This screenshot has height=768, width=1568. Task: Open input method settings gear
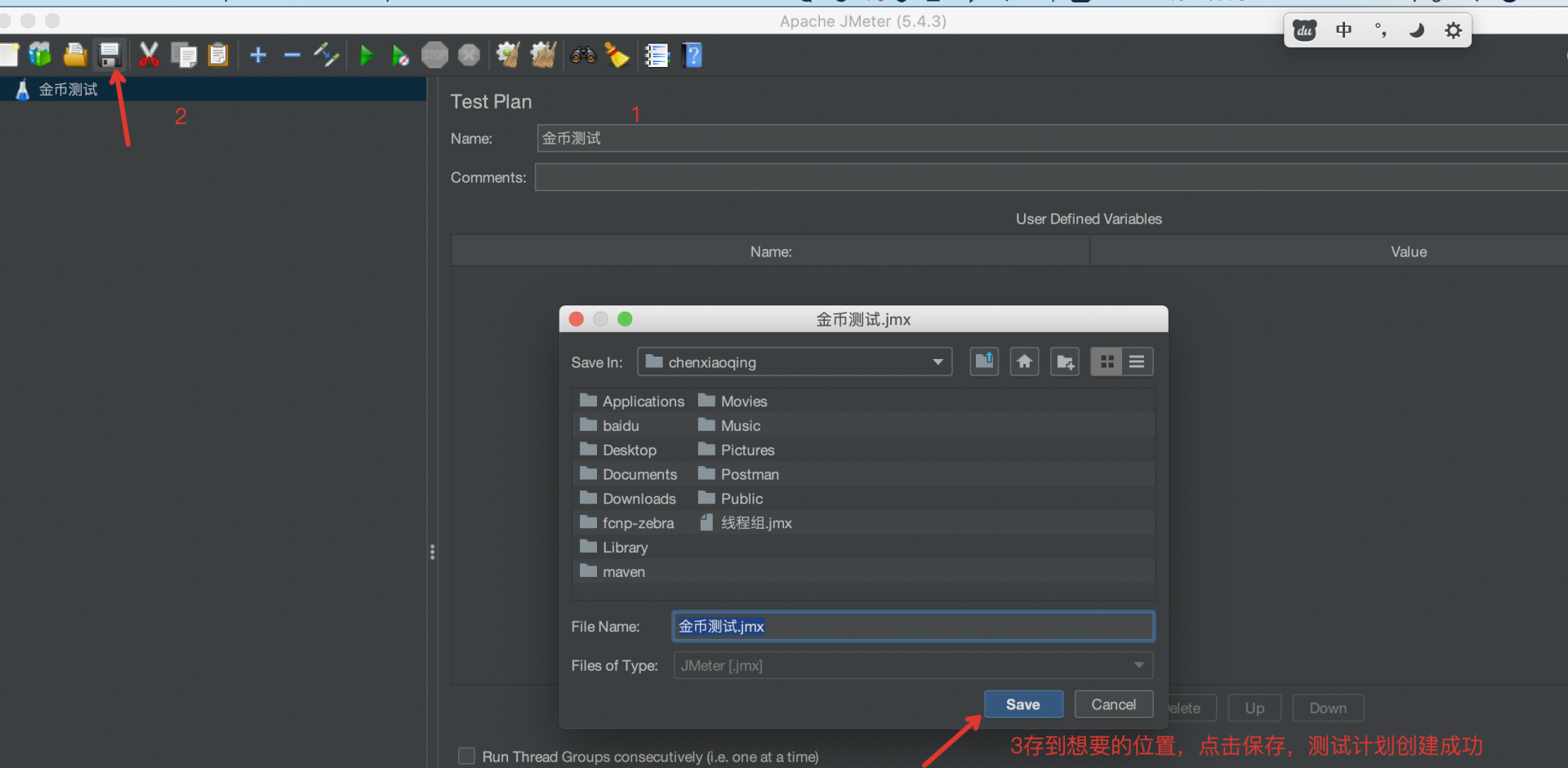(x=1454, y=31)
